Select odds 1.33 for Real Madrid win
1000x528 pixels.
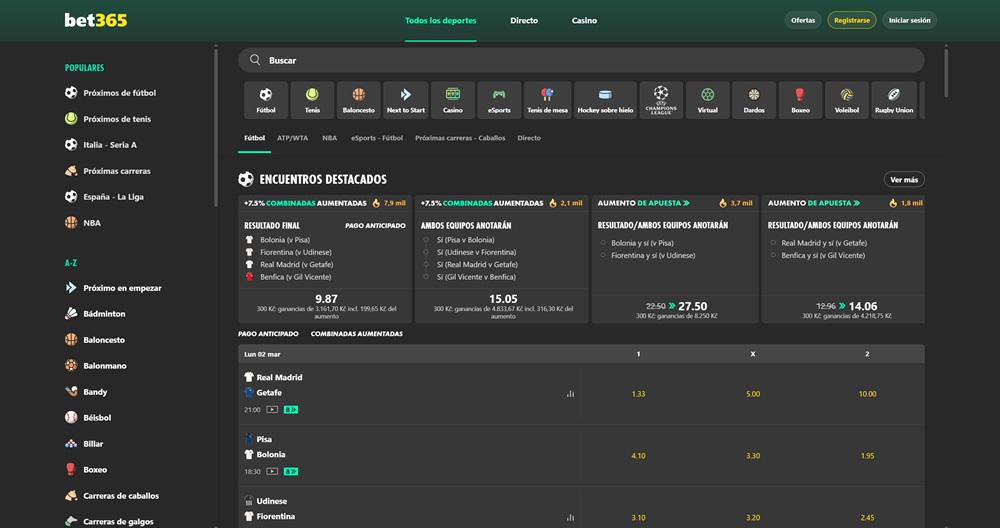pos(638,394)
